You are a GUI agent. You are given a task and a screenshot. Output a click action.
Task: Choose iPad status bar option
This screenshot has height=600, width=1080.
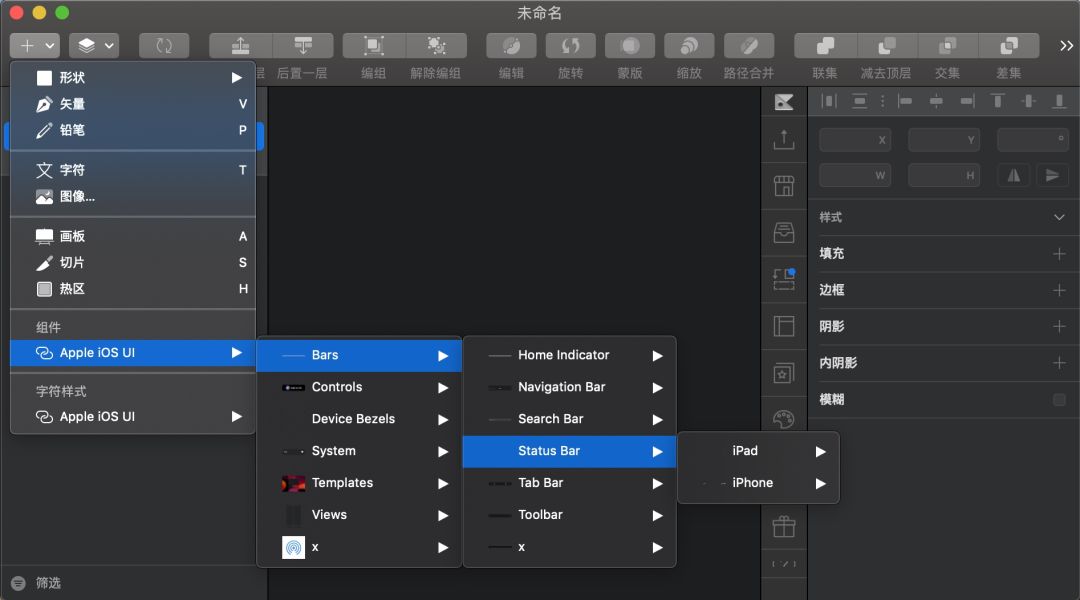758,451
